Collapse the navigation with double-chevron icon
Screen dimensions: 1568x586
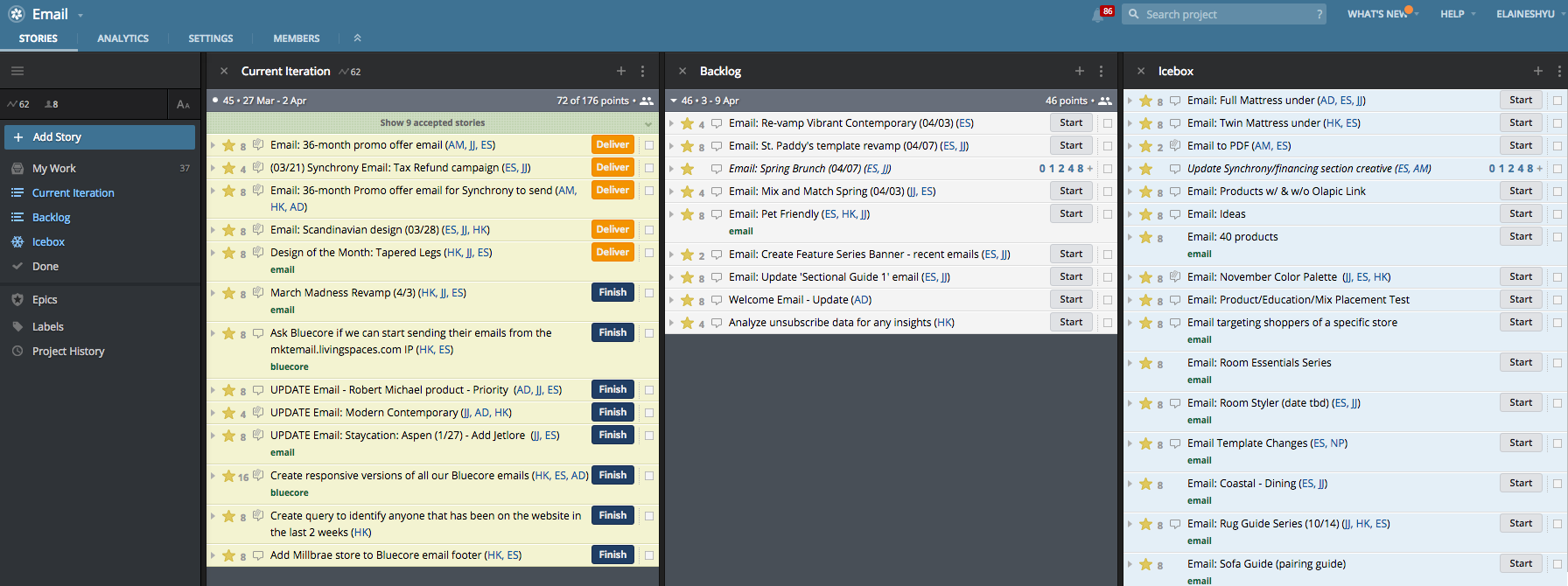coord(357,38)
